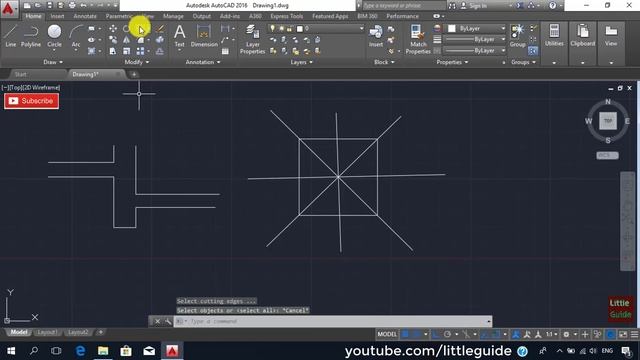Click the Scale tool icon
This screenshot has height=360, width=640.
127,51
